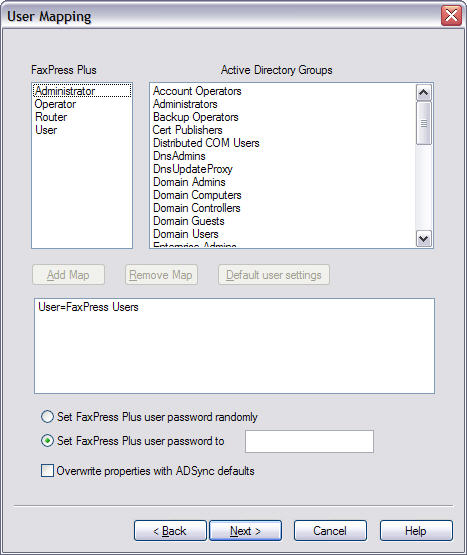Go to the Next wizard step

245,531
